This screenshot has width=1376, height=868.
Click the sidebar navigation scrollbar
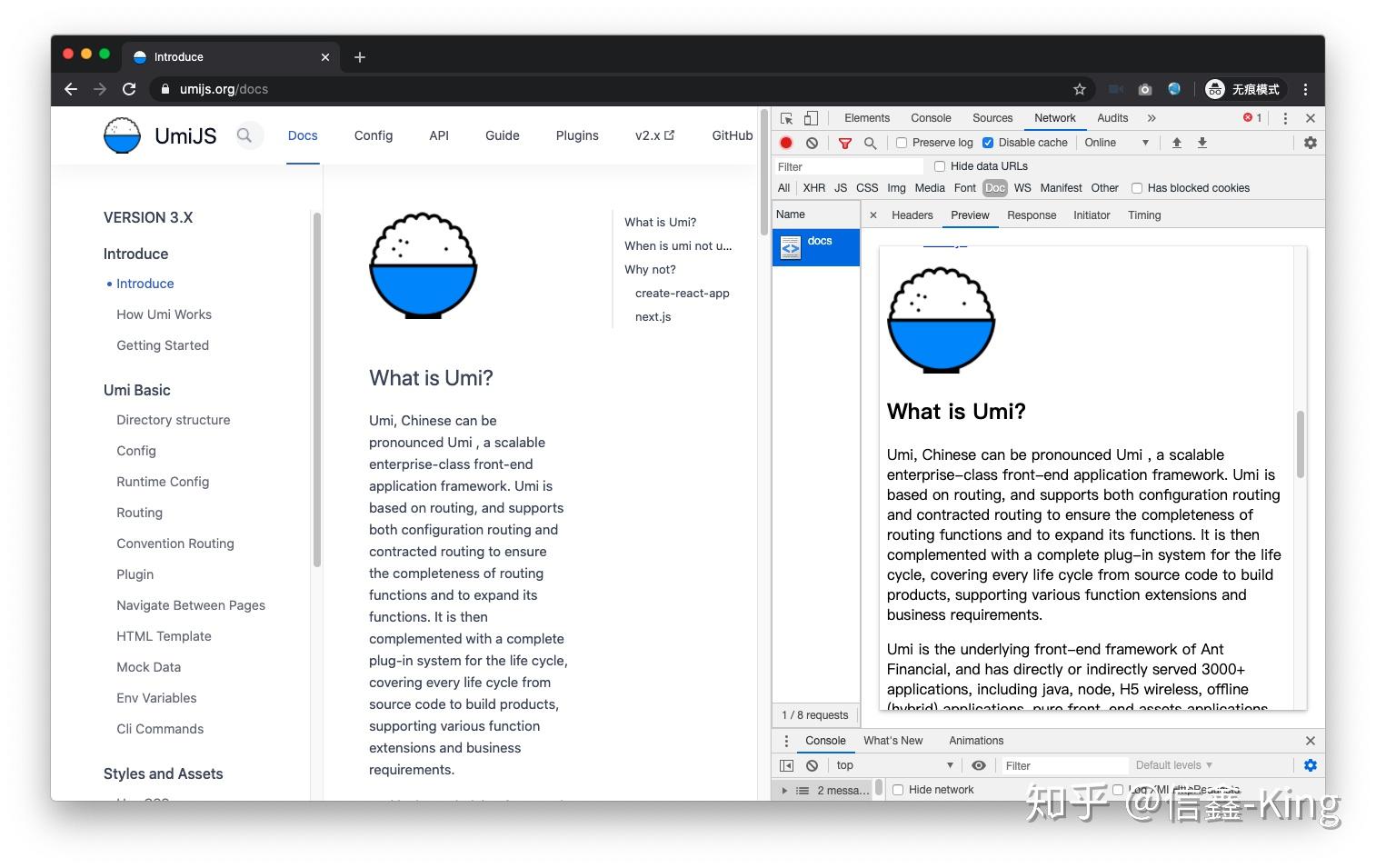click(x=316, y=389)
